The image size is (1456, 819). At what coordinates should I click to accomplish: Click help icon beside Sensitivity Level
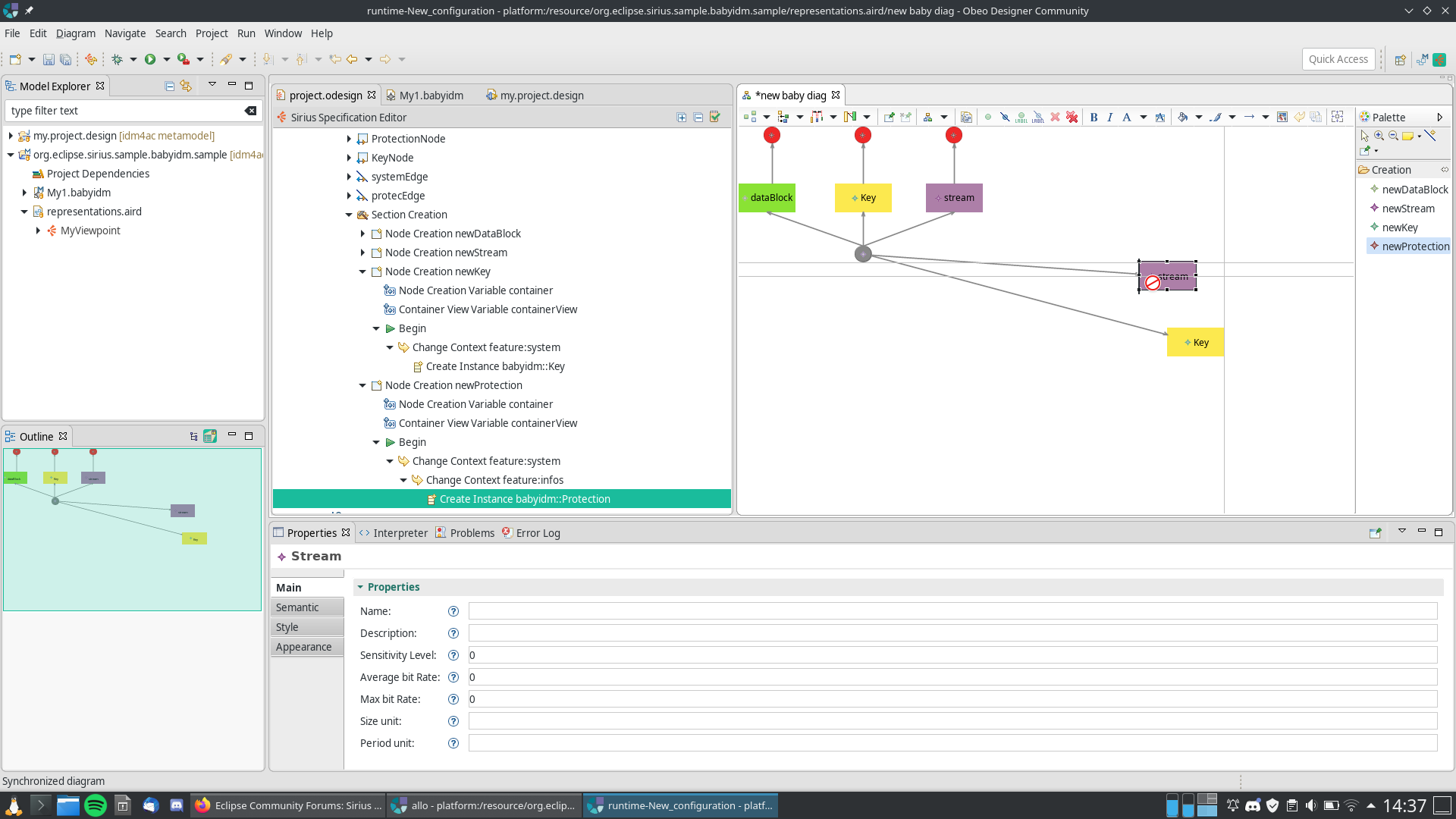tap(453, 655)
